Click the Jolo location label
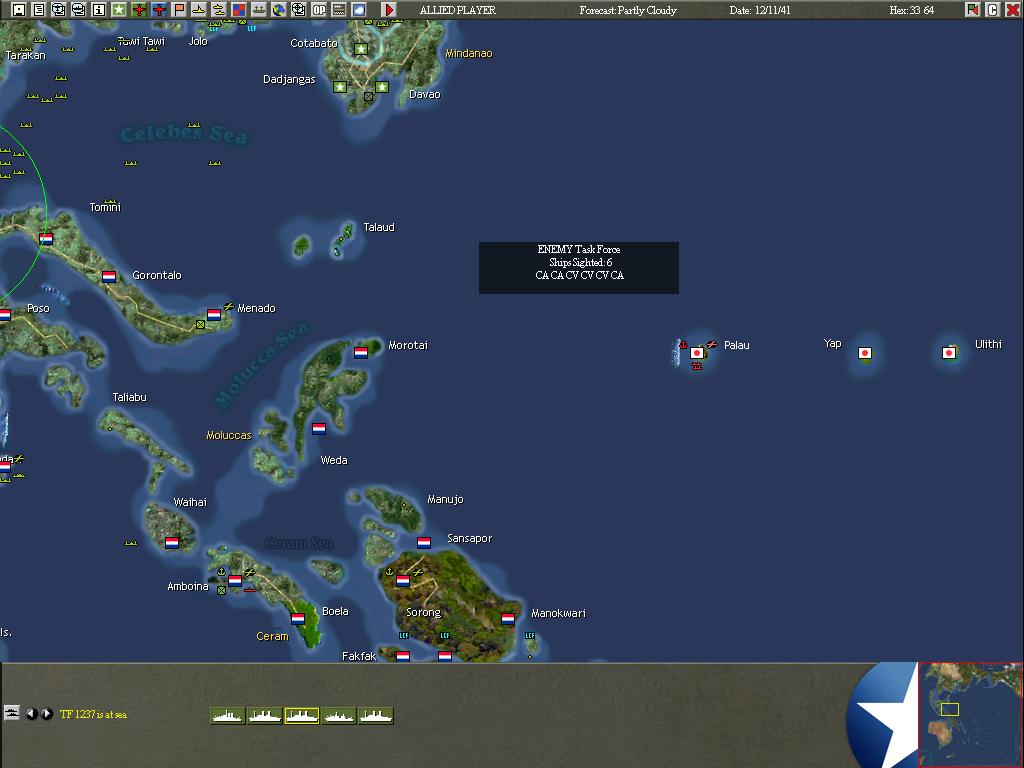This screenshot has width=1024, height=768. coord(198,41)
